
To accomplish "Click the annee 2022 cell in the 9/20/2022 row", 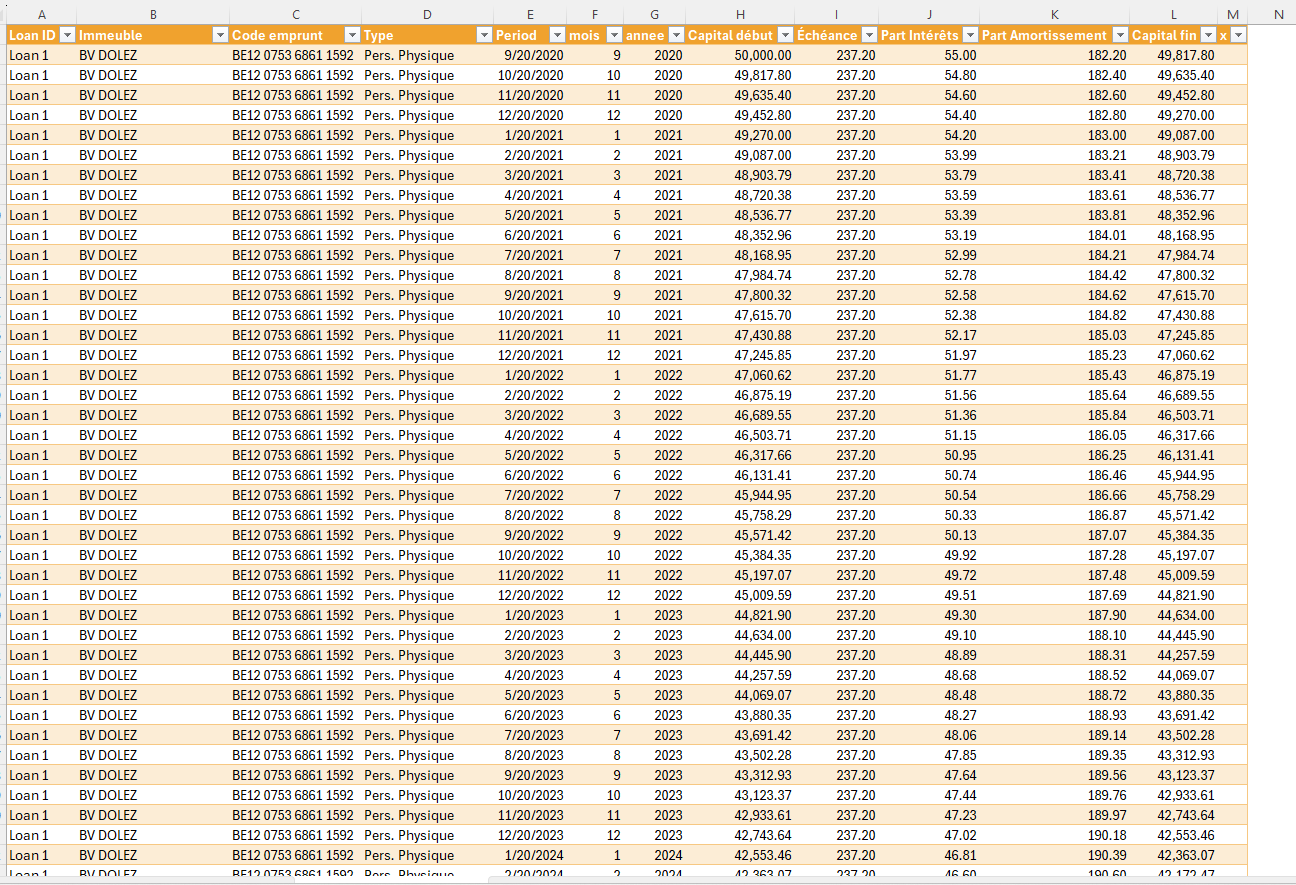I will point(654,535).
